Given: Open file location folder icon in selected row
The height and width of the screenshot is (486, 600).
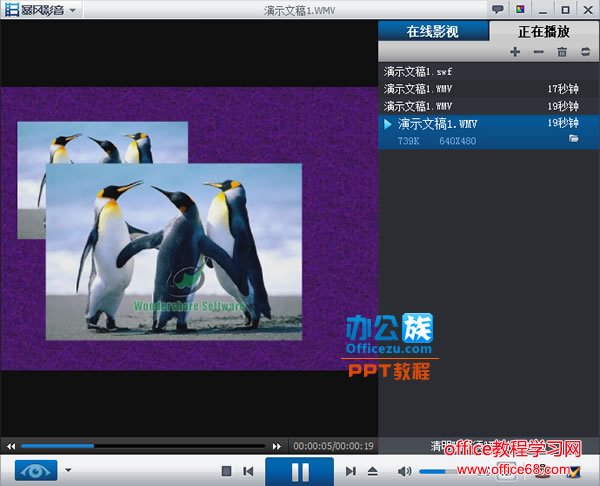Looking at the screenshot, I should click(573, 139).
